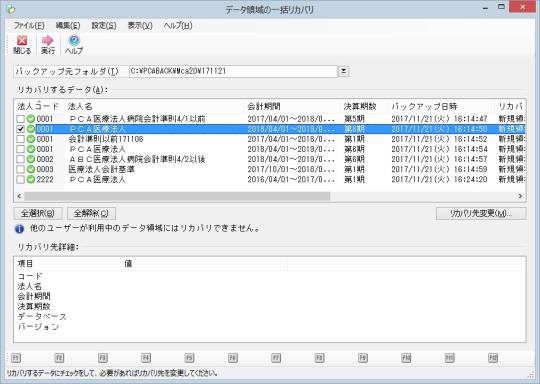Check the box for 医療法人会計基準
Screen dimensions: 540x384
21,169
